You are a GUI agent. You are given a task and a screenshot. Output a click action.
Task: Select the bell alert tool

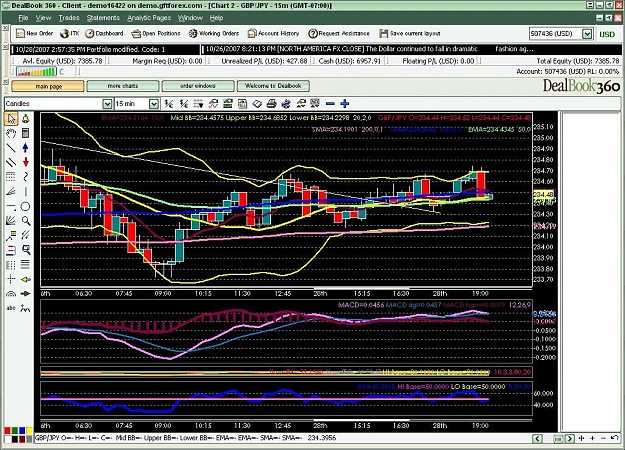26,119
